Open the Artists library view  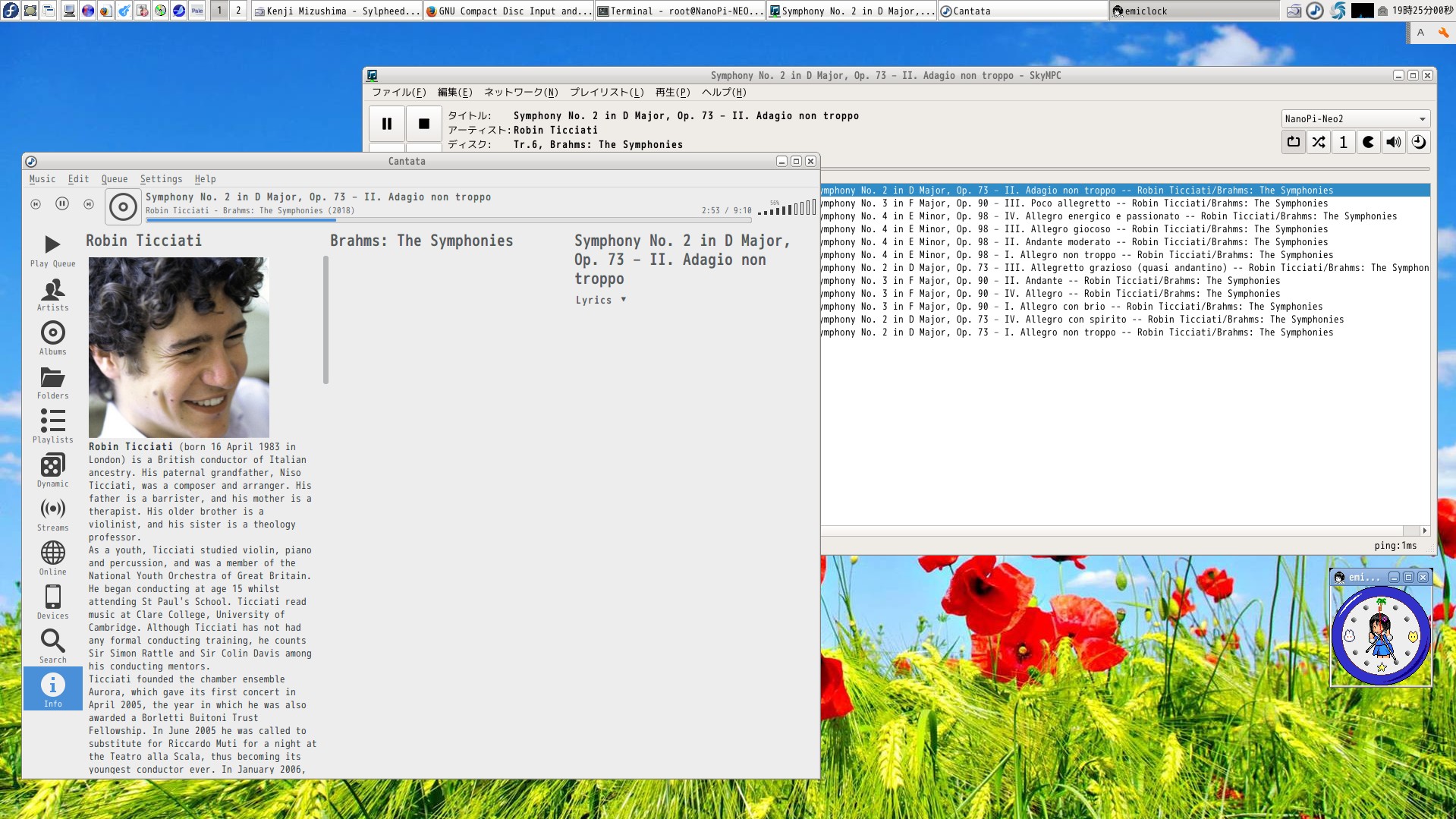click(x=52, y=295)
